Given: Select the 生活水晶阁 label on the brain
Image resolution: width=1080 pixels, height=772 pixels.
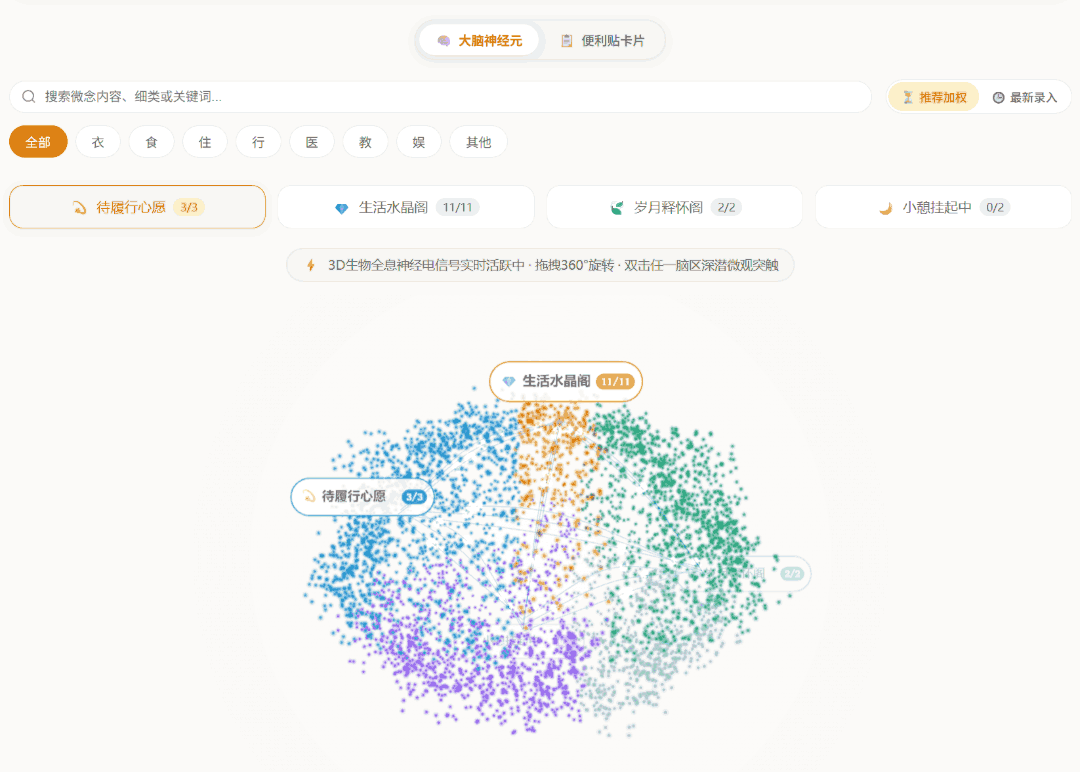Looking at the screenshot, I should 566,381.
